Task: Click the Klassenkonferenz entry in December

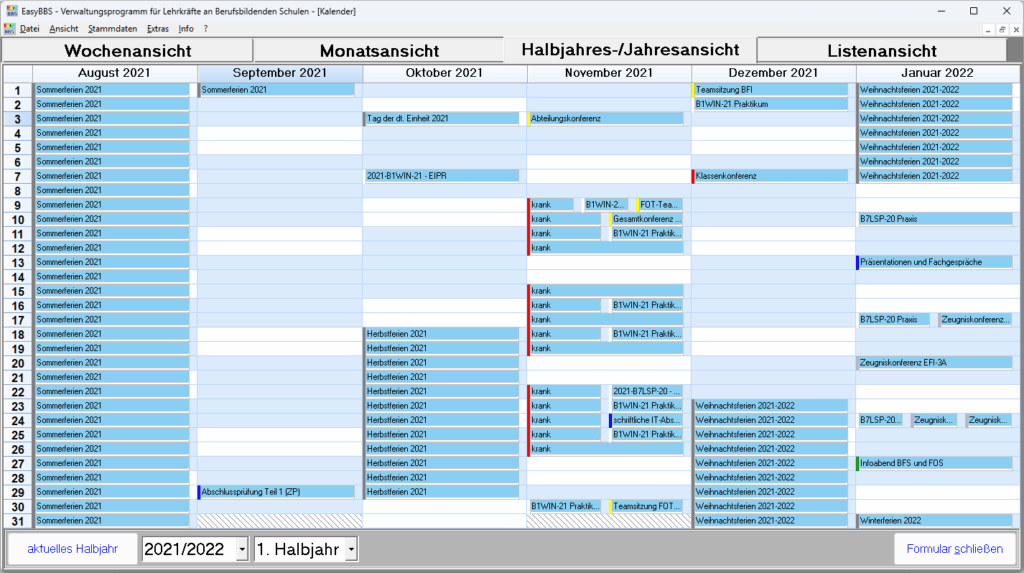Action: [x=770, y=176]
